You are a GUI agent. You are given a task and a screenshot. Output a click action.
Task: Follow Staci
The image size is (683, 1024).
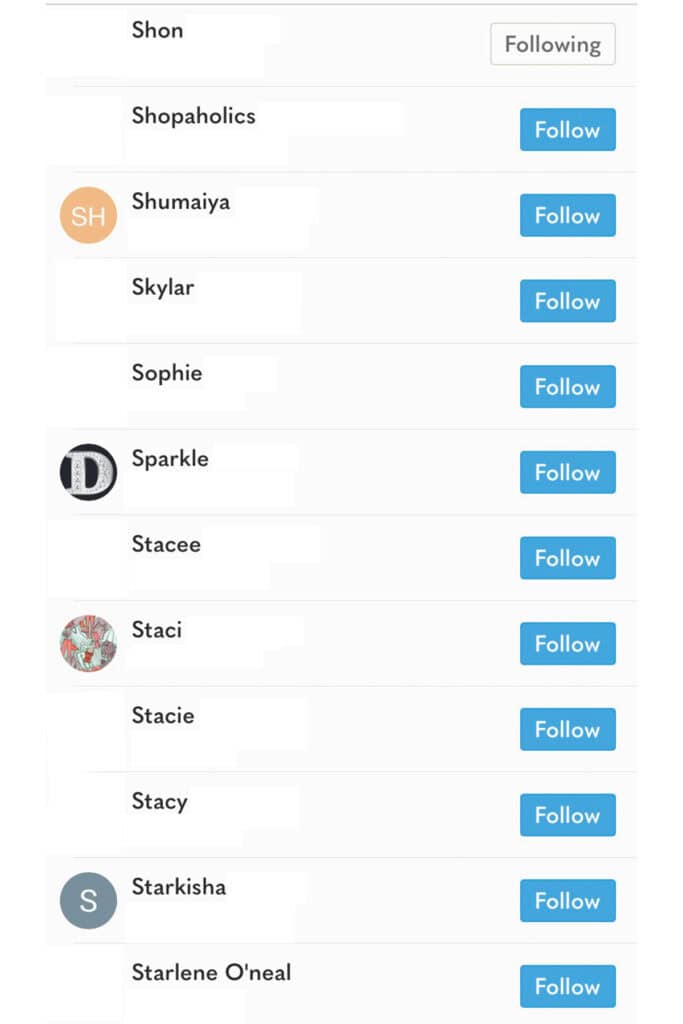pos(567,643)
